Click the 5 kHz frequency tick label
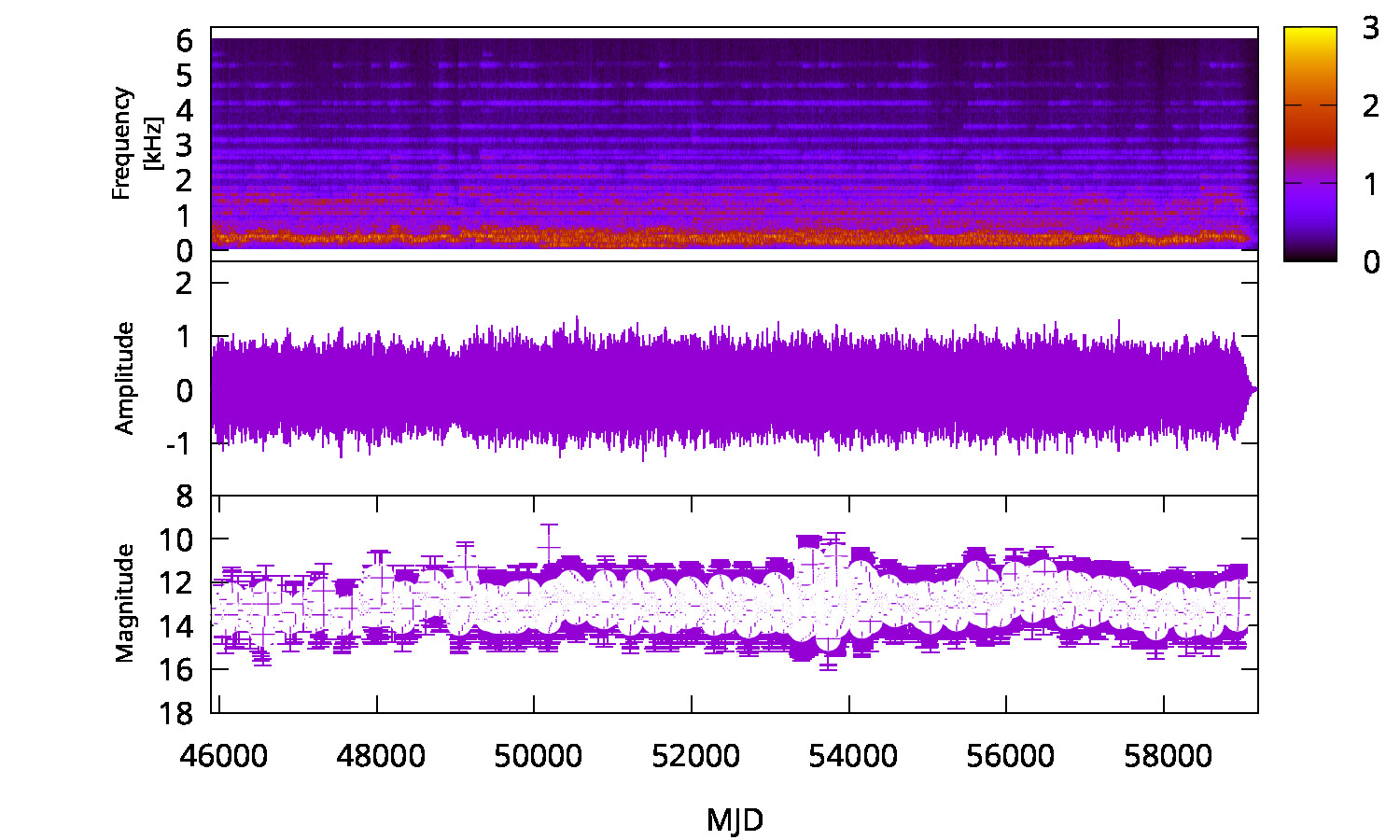Viewport: 1400px width, 840px height. point(184,75)
